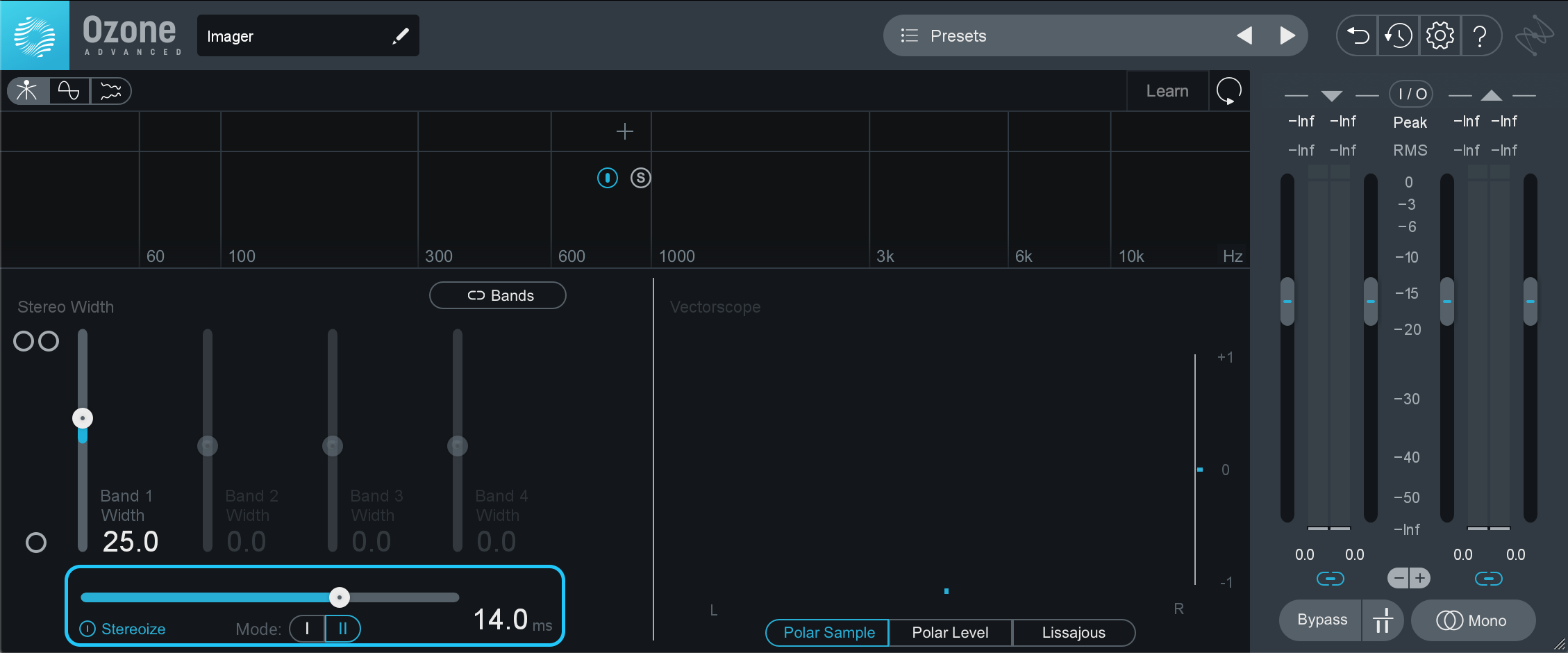Click the Imager module name field
Screen dimensions: 1568x653
coord(308,35)
